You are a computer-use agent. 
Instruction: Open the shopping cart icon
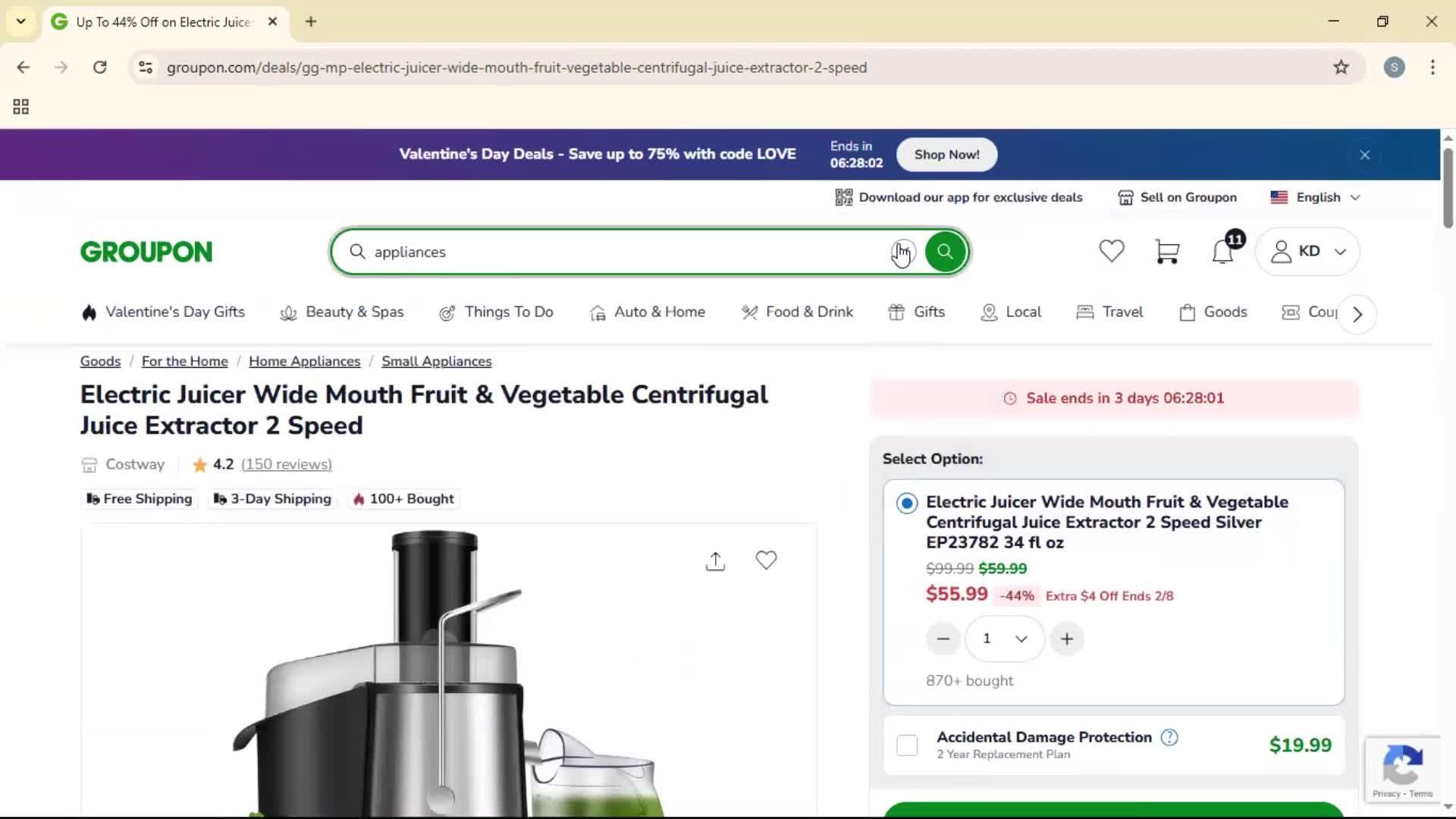point(1167,251)
